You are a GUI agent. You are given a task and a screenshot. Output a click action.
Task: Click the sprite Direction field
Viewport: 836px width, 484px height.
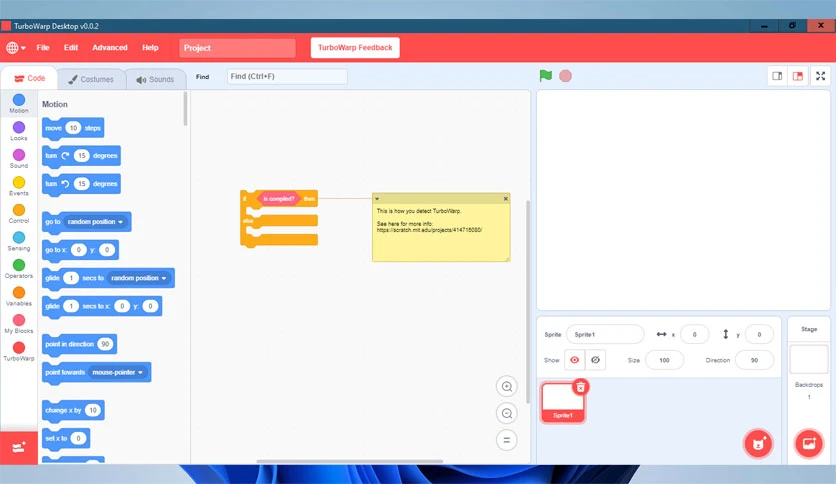point(754,360)
